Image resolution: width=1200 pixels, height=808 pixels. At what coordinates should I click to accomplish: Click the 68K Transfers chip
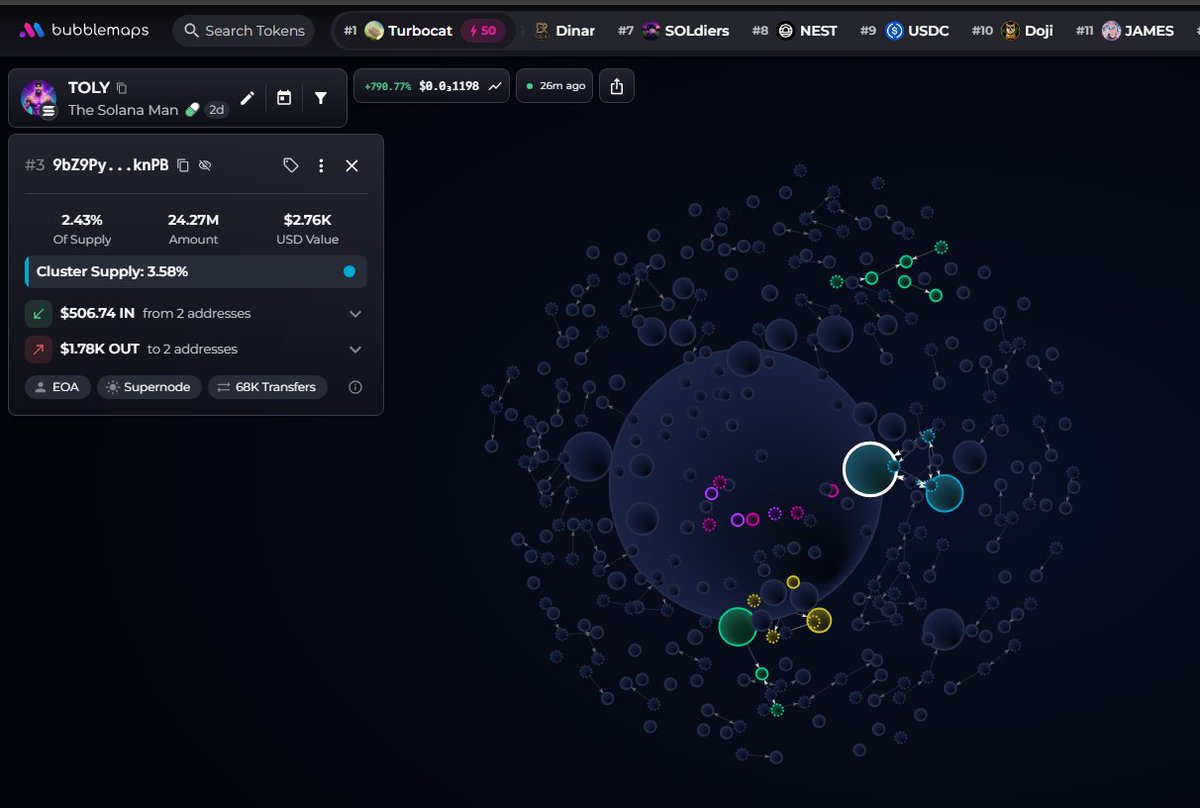tap(267, 387)
